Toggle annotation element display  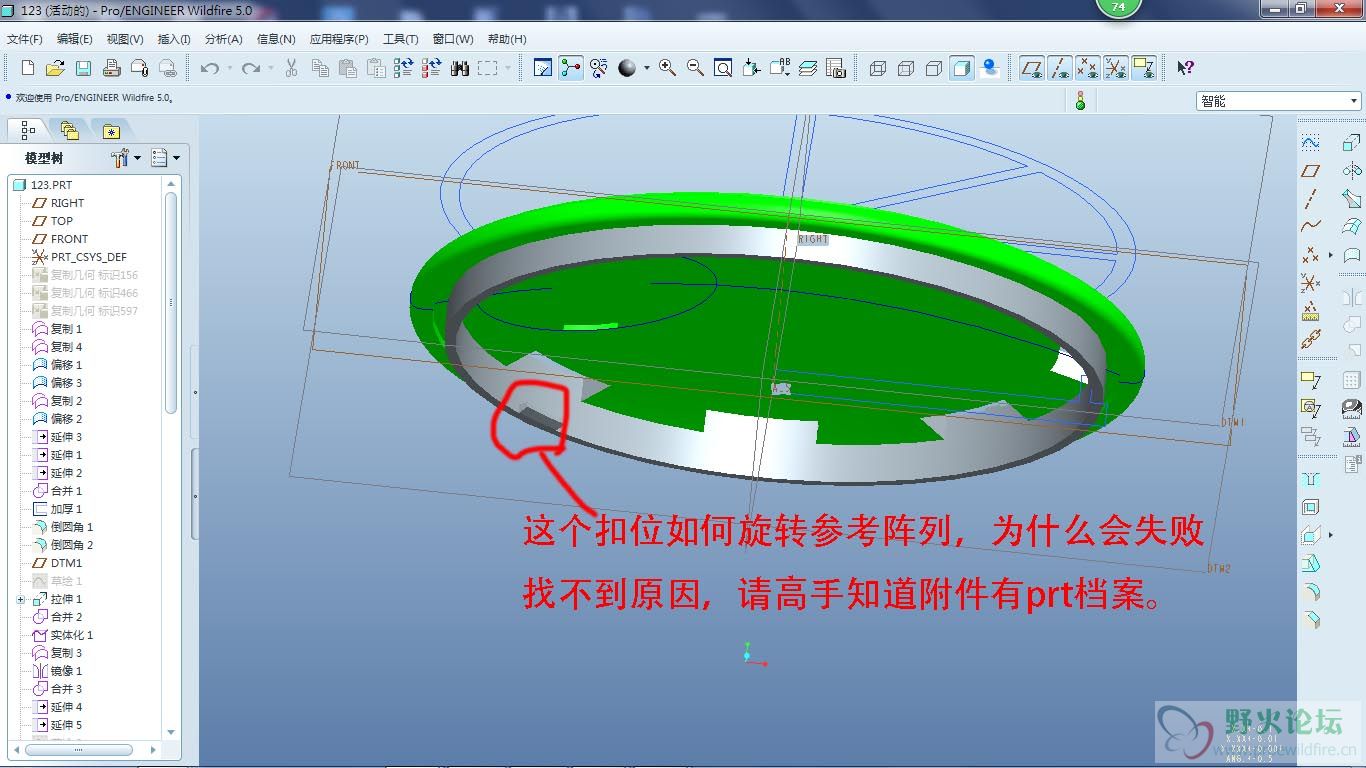[x=1144, y=68]
